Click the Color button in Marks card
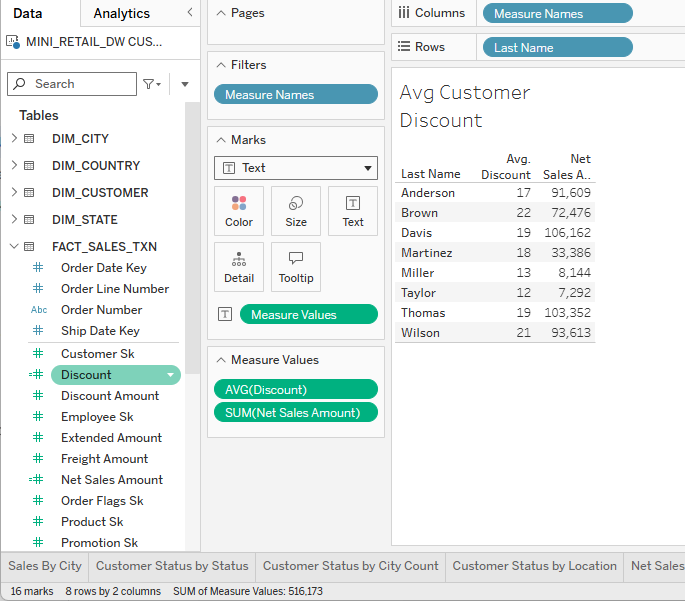 click(x=239, y=211)
